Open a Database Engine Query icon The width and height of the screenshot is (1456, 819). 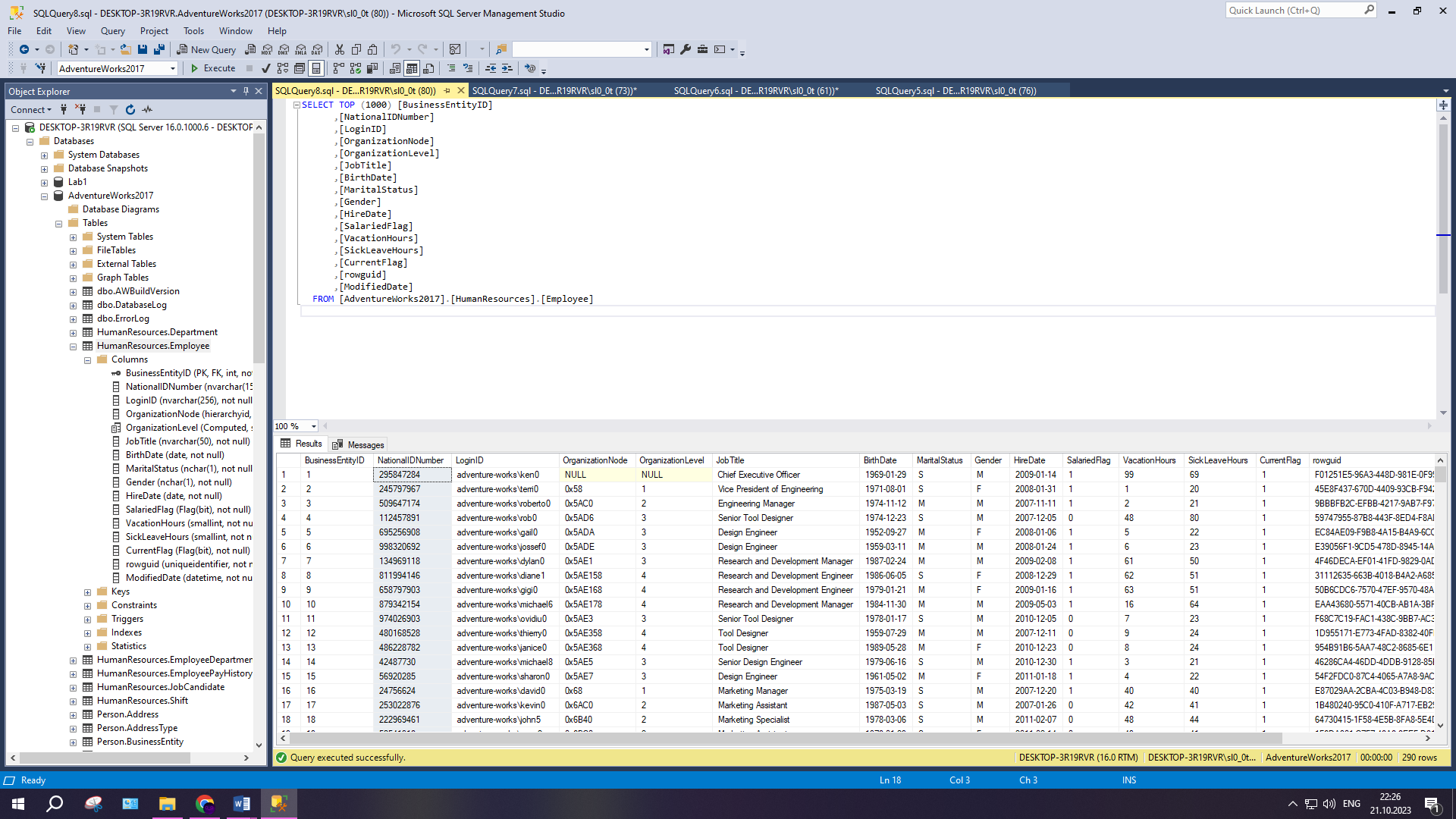[x=250, y=50]
